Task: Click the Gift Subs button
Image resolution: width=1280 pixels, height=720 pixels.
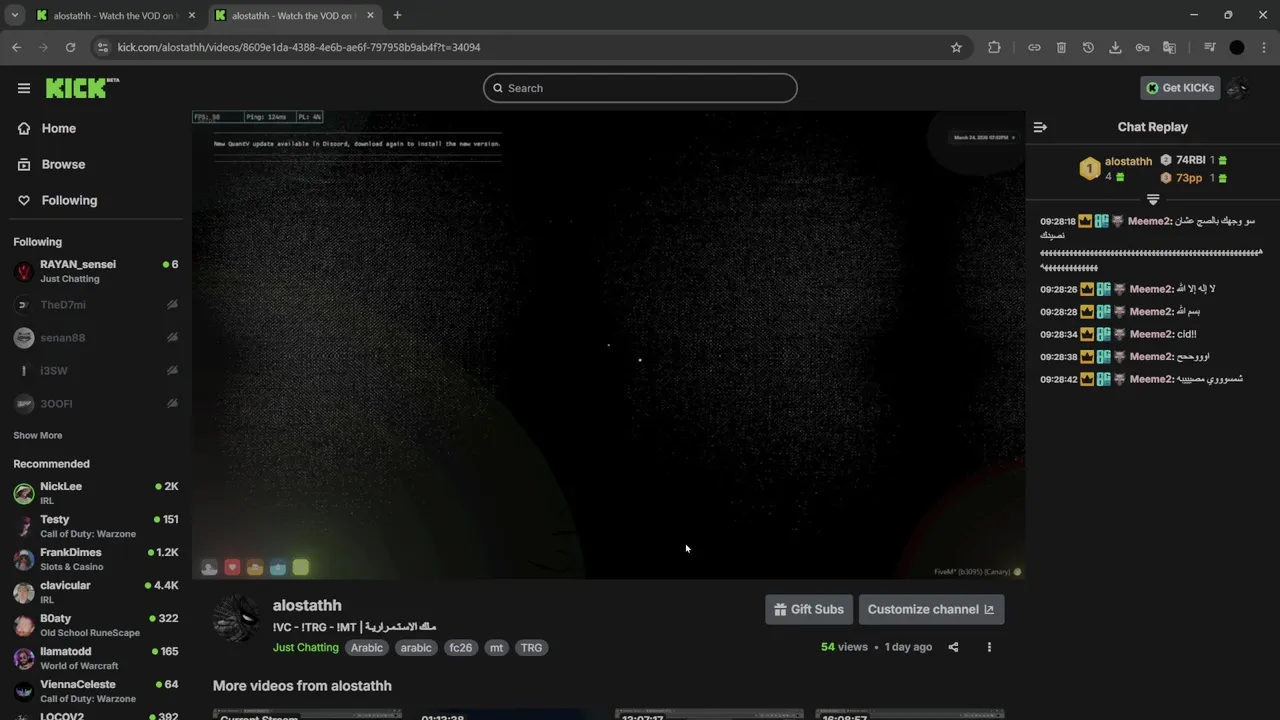Action: [x=809, y=609]
